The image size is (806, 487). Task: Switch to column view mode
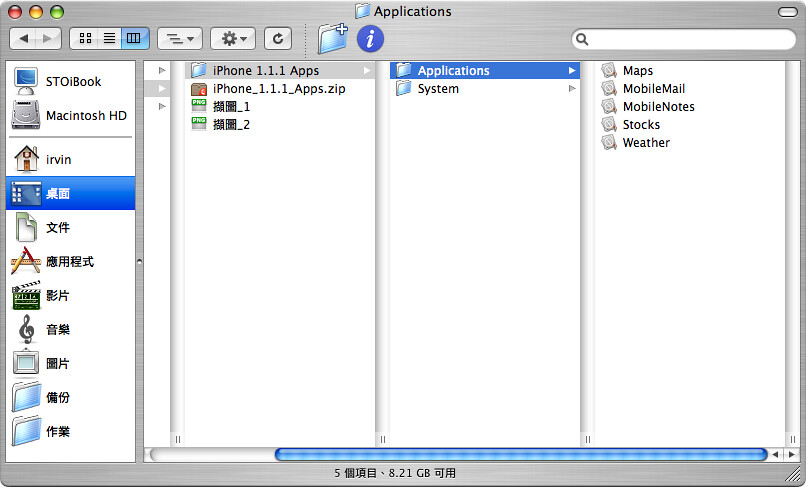[134, 38]
